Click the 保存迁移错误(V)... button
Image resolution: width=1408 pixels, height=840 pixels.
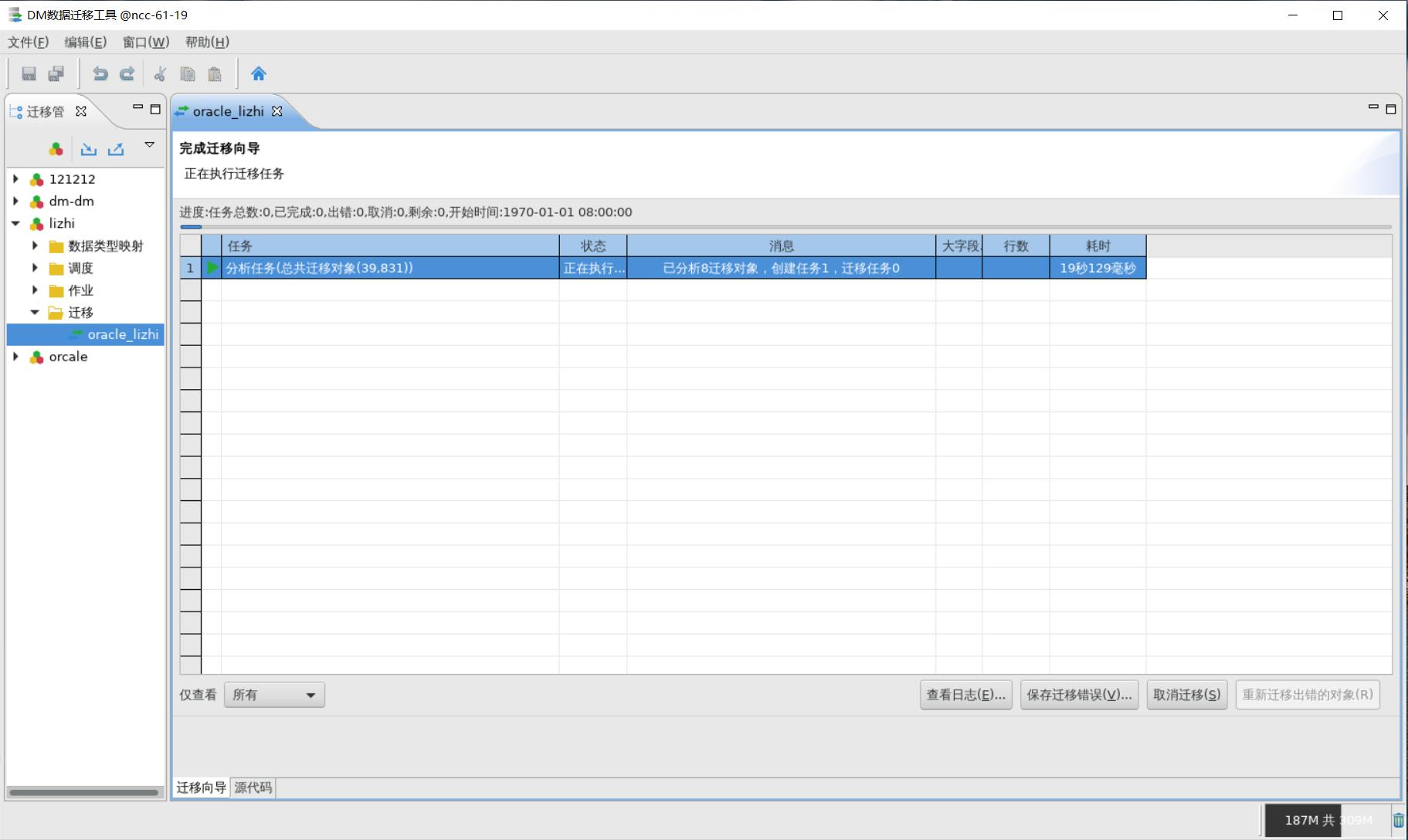click(1079, 695)
